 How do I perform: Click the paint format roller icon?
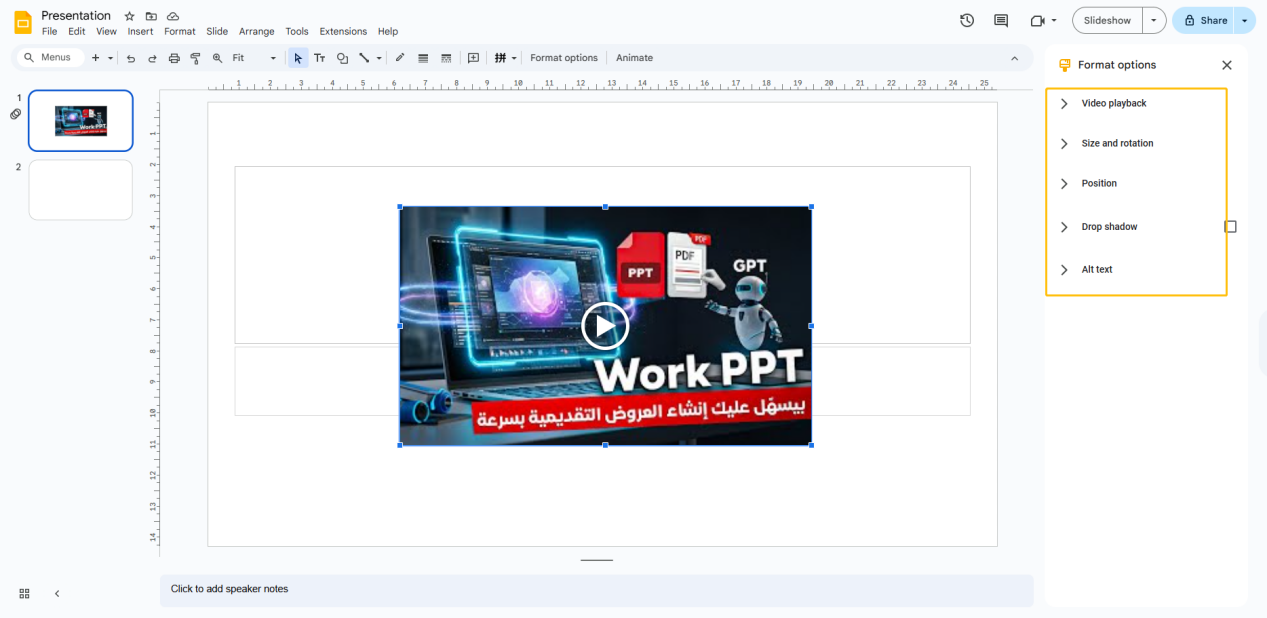point(196,58)
